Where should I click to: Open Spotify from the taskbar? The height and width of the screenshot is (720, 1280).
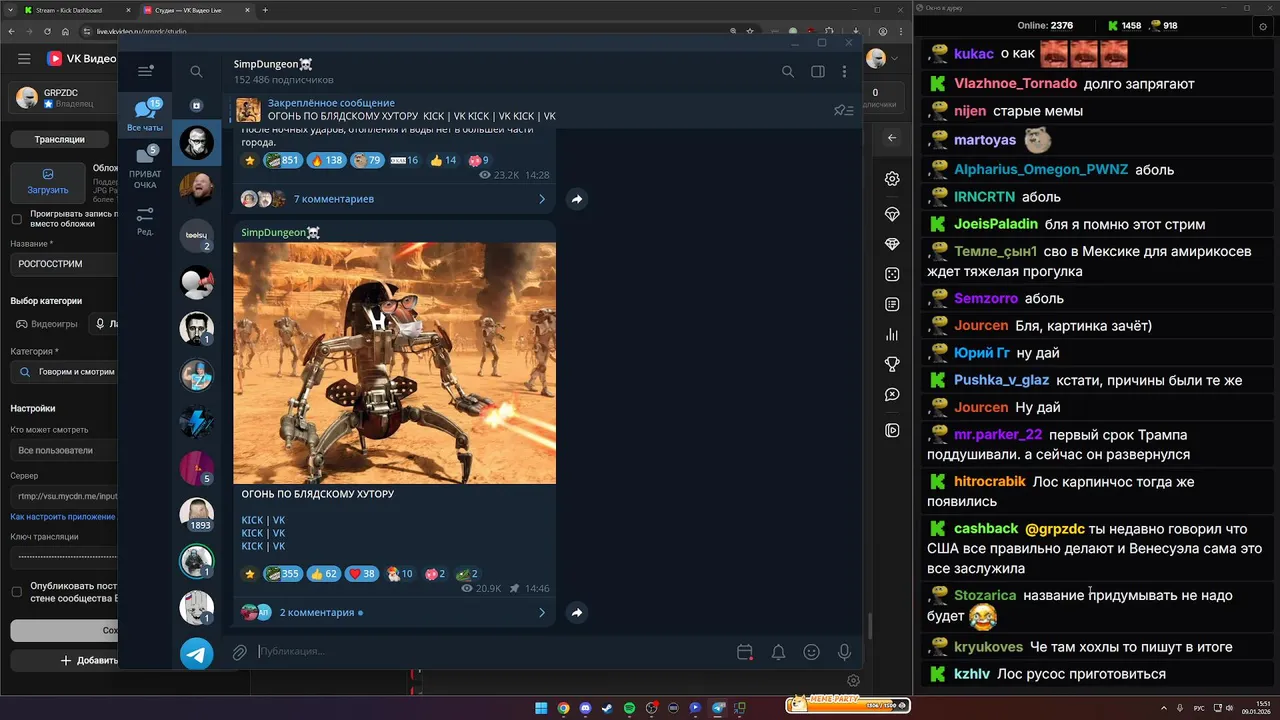point(629,708)
